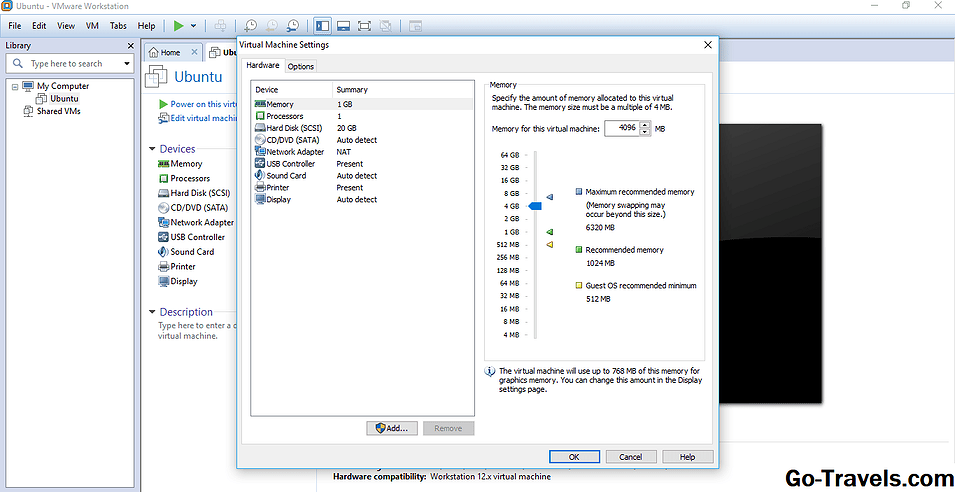The height and width of the screenshot is (492, 955).
Task: Click the green Power On toolbar icon
Action: click(178, 25)
